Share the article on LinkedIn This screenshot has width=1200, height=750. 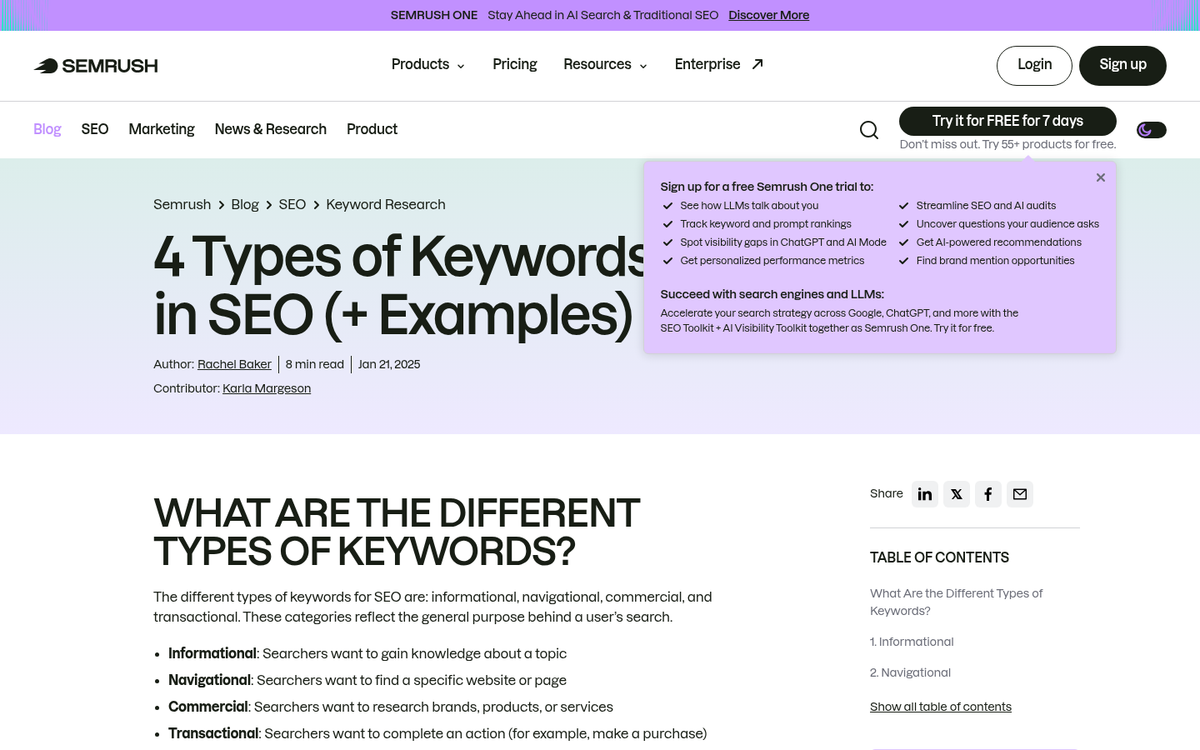coord(924,494)
